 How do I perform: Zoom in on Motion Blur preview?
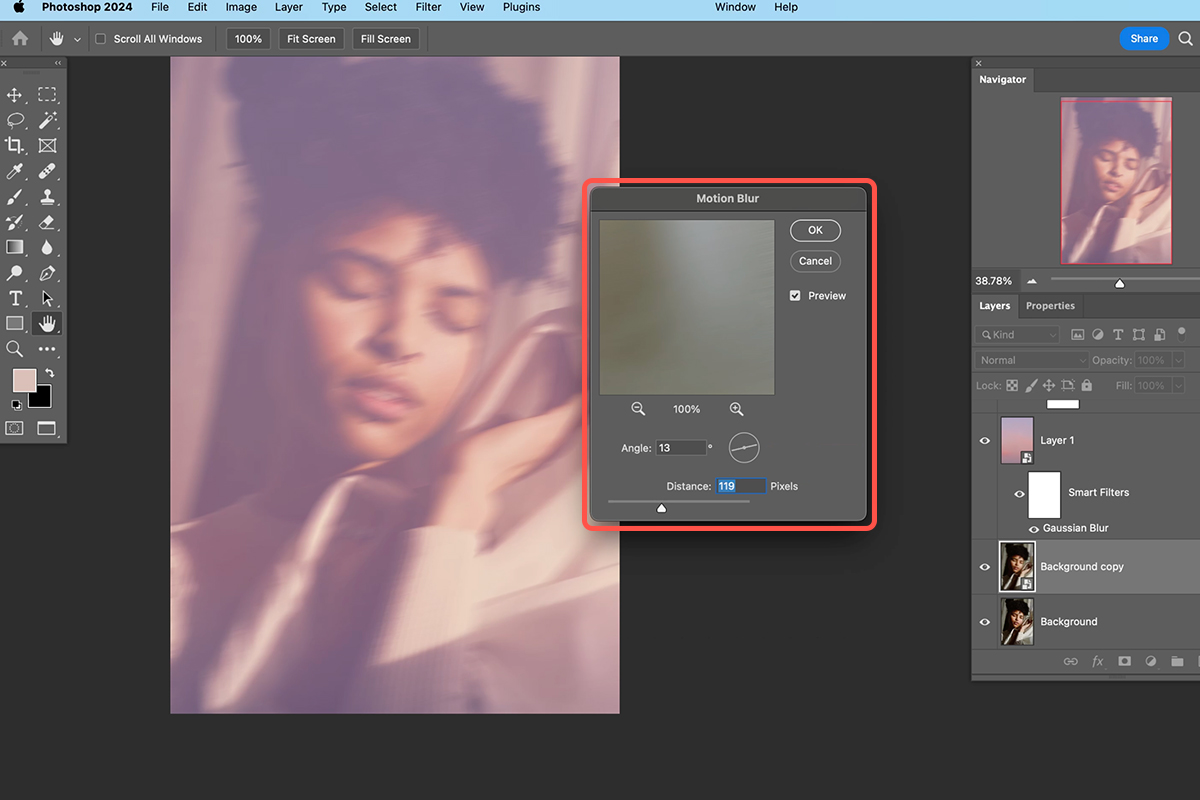coord(737,409)
